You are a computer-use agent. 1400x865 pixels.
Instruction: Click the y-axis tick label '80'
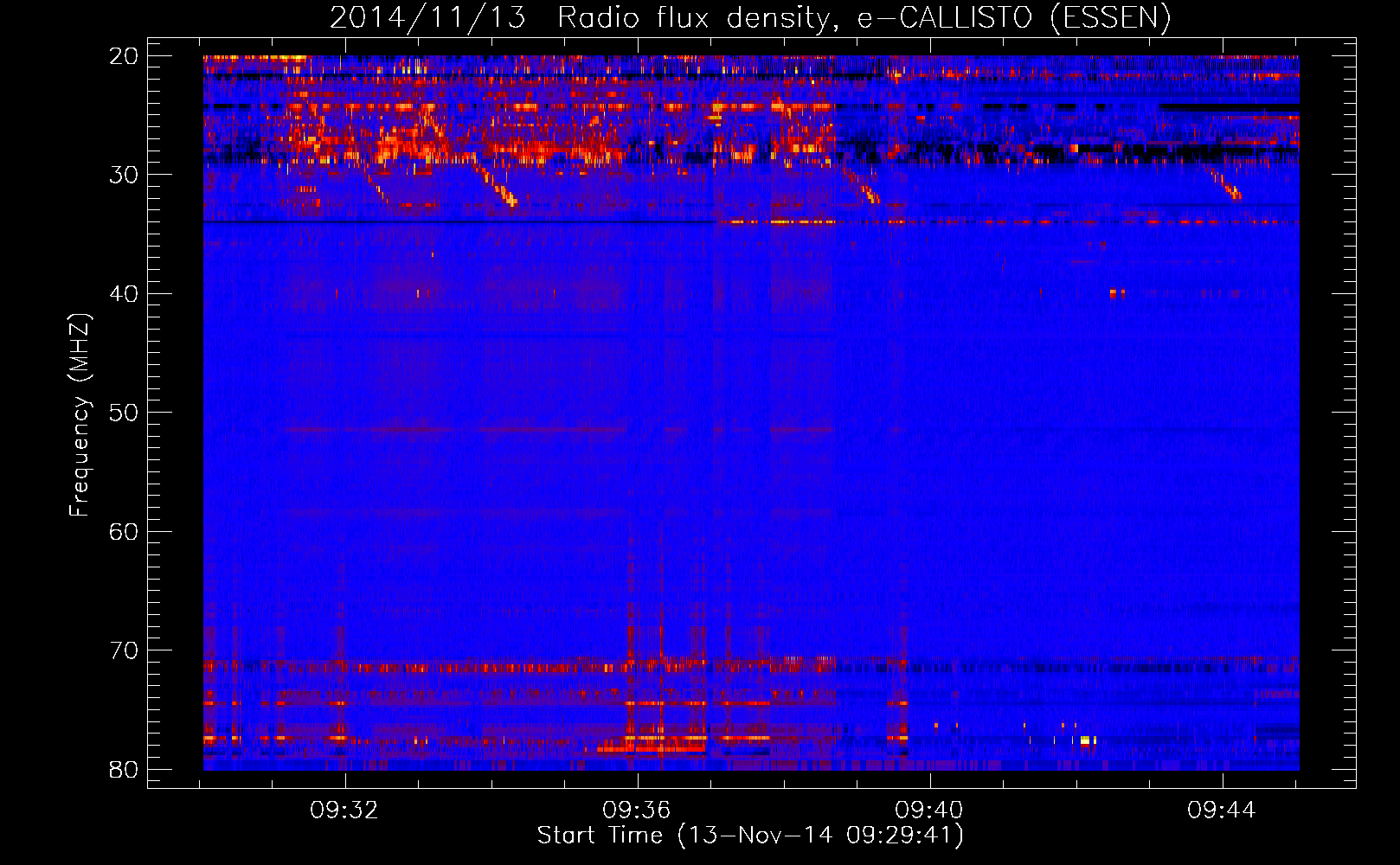coord(124,770)
